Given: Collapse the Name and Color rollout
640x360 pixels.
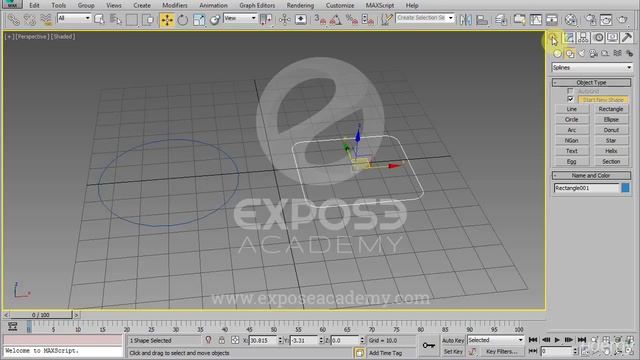Looking at the screenshot, I should (x=591, y=176).
